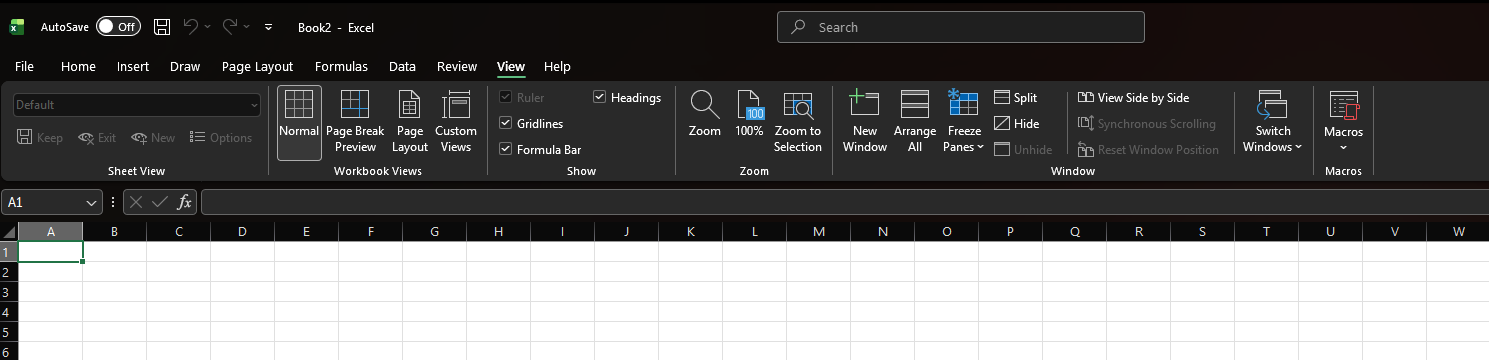Image resolution: width=1489 pixels, height=360 pixels.
Task: Expand the Freeze Panes dropdown
Action: (964, 123)
